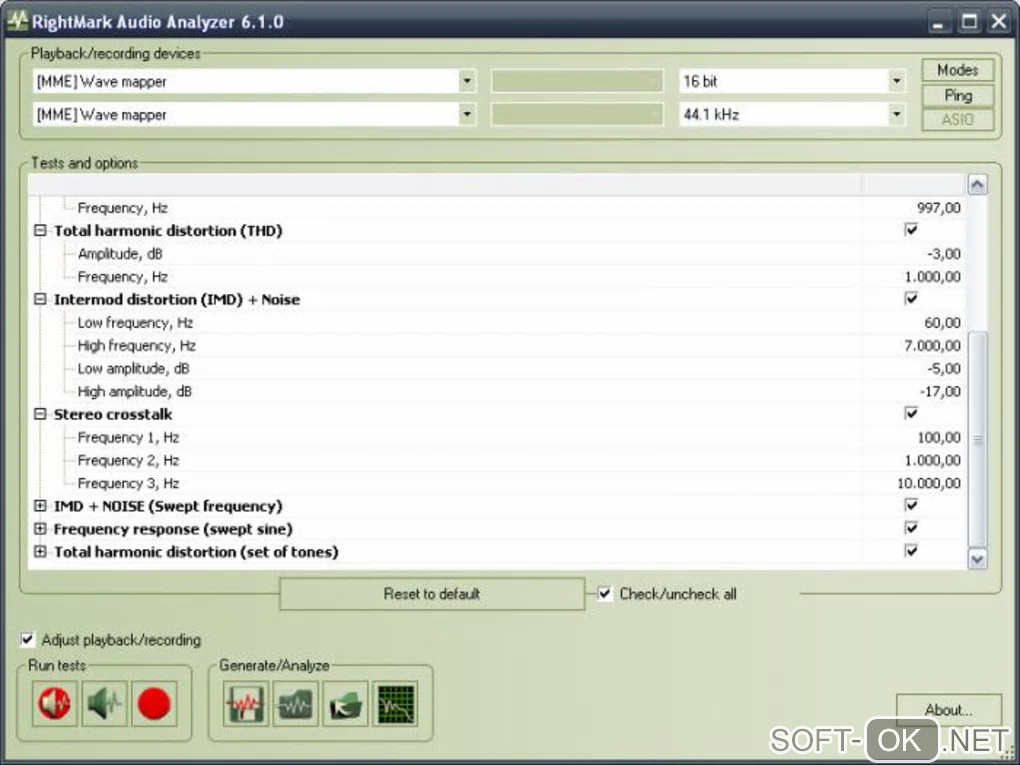Screen dimensions: 1020x765
Task: Select High amplitude, dB value -17,00
Action: tap(940, 391)
